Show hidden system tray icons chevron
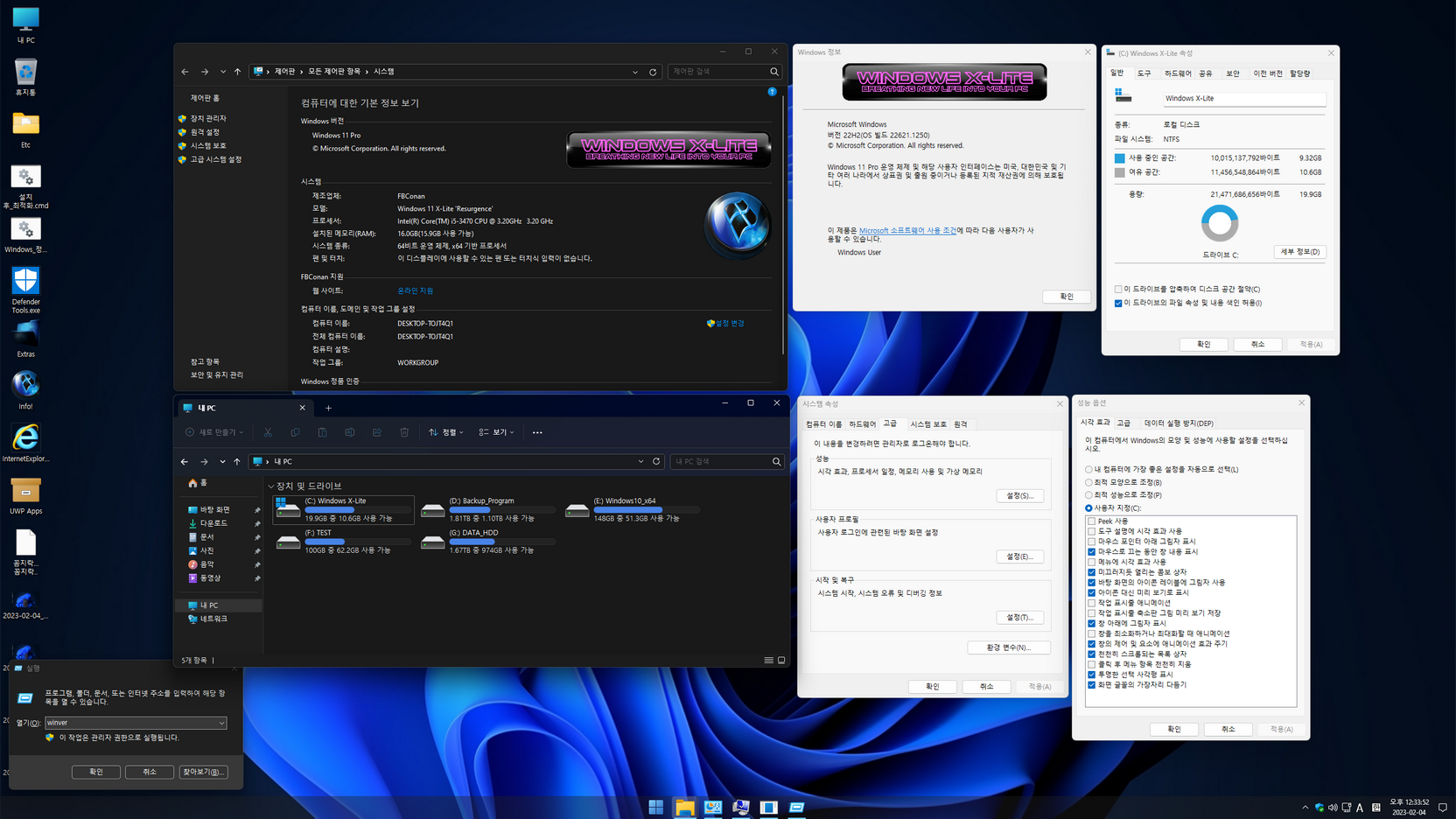The height and width of the screenshot is (819, 1456). tap(1305, 808)
